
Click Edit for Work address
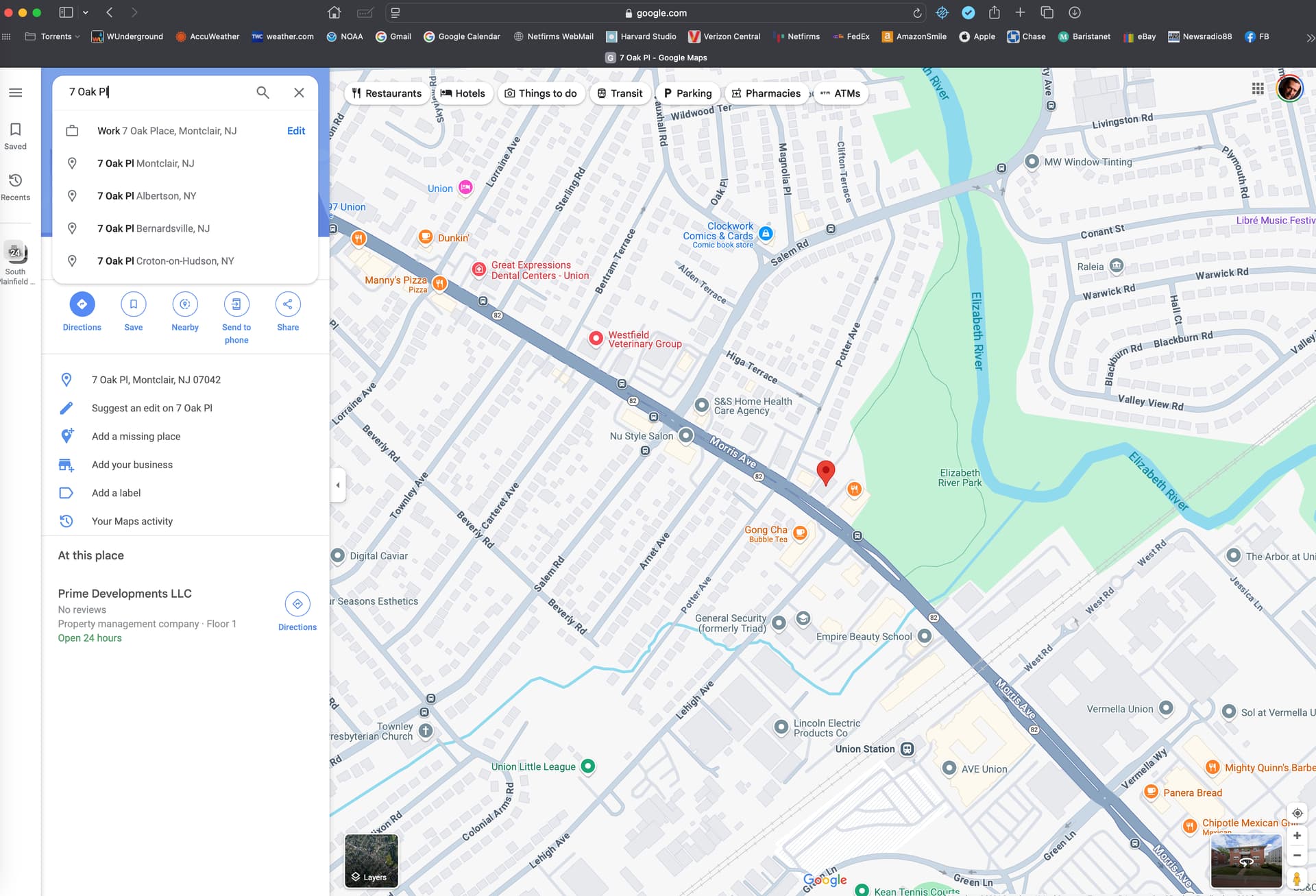[x=296, y=131]
